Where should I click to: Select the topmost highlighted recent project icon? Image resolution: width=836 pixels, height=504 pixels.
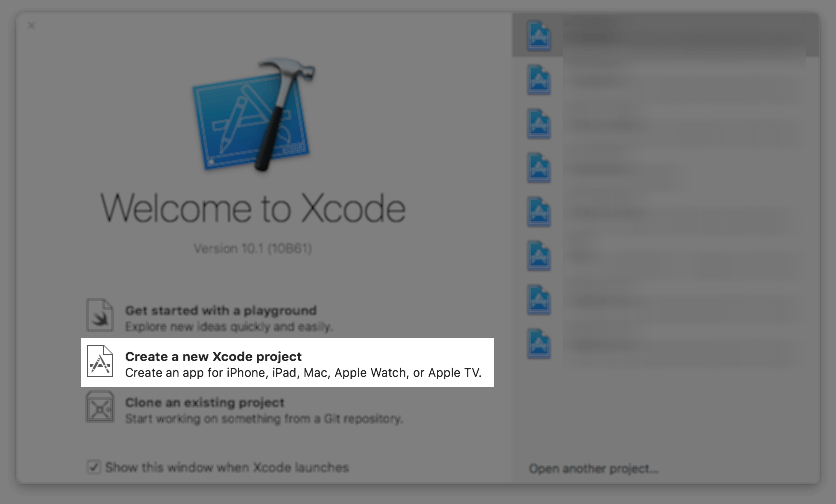[x=540, y=36]
